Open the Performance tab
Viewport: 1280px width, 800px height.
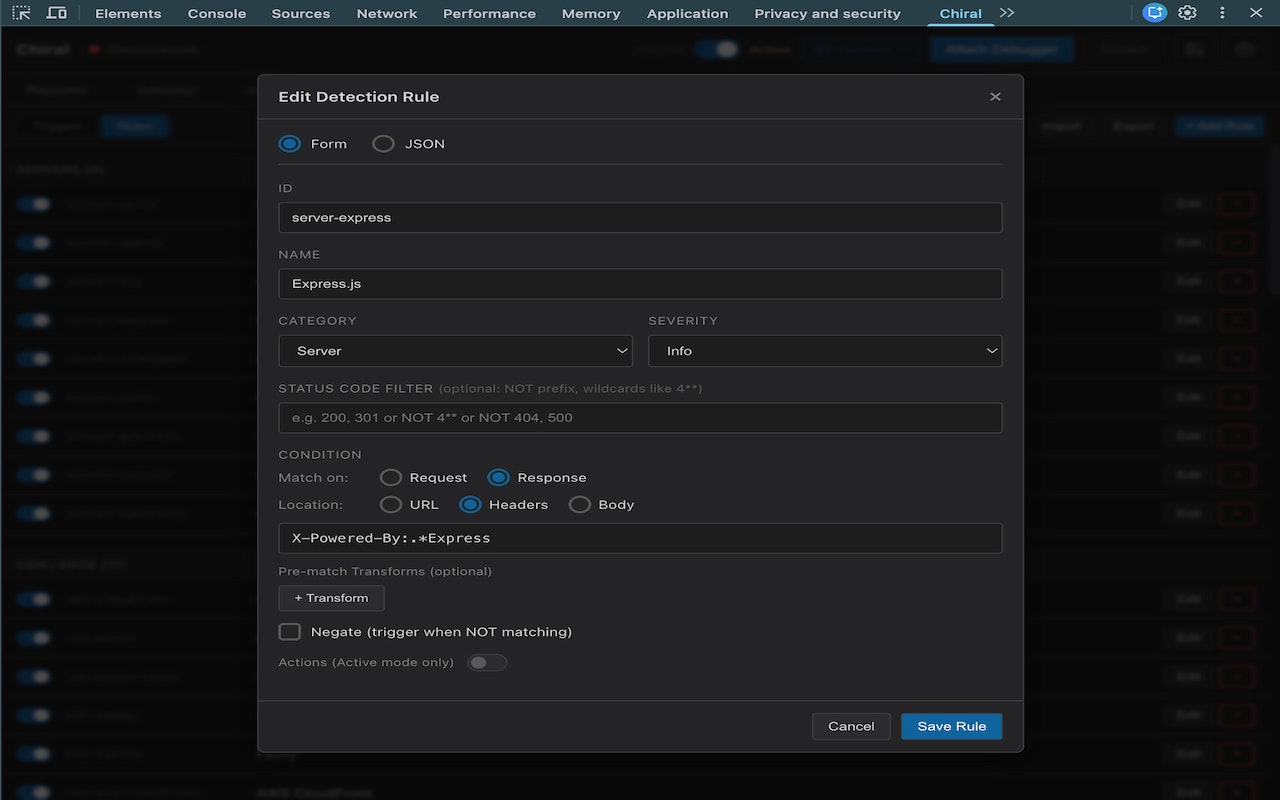point(489,13)
